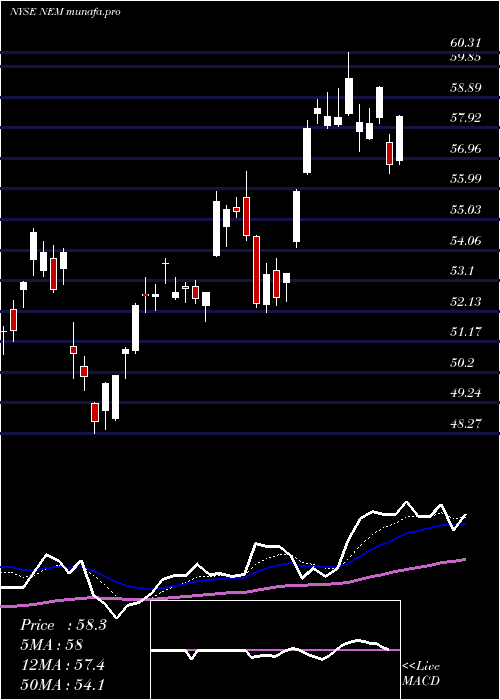Image resolution: width=500 pixels, height=700 pixels.
Task: Click the 12MA : 57.4 readout
Action: pos(62,665)
